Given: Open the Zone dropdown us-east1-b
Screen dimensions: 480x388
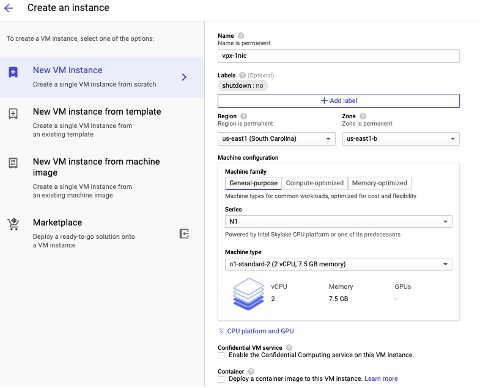Looking at the screenshot, I should pos(401,139).
